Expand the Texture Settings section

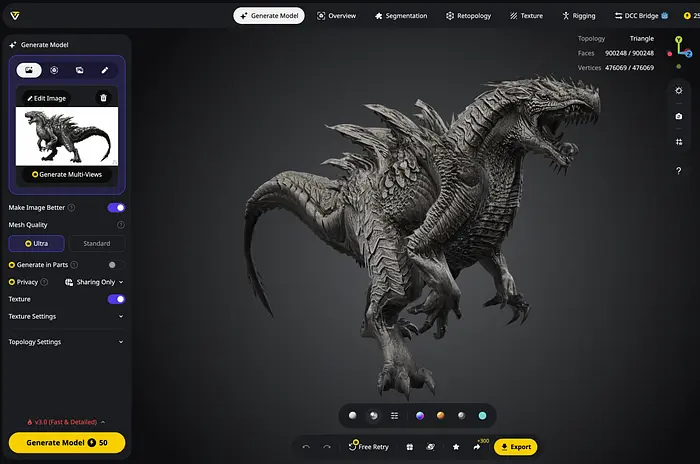(x=121, y=317)
